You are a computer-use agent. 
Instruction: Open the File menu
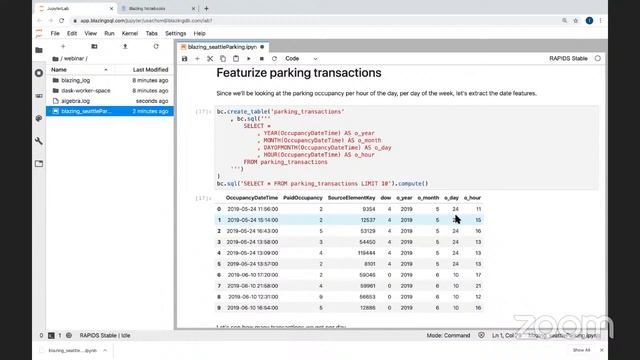click(x=55, y=33)
